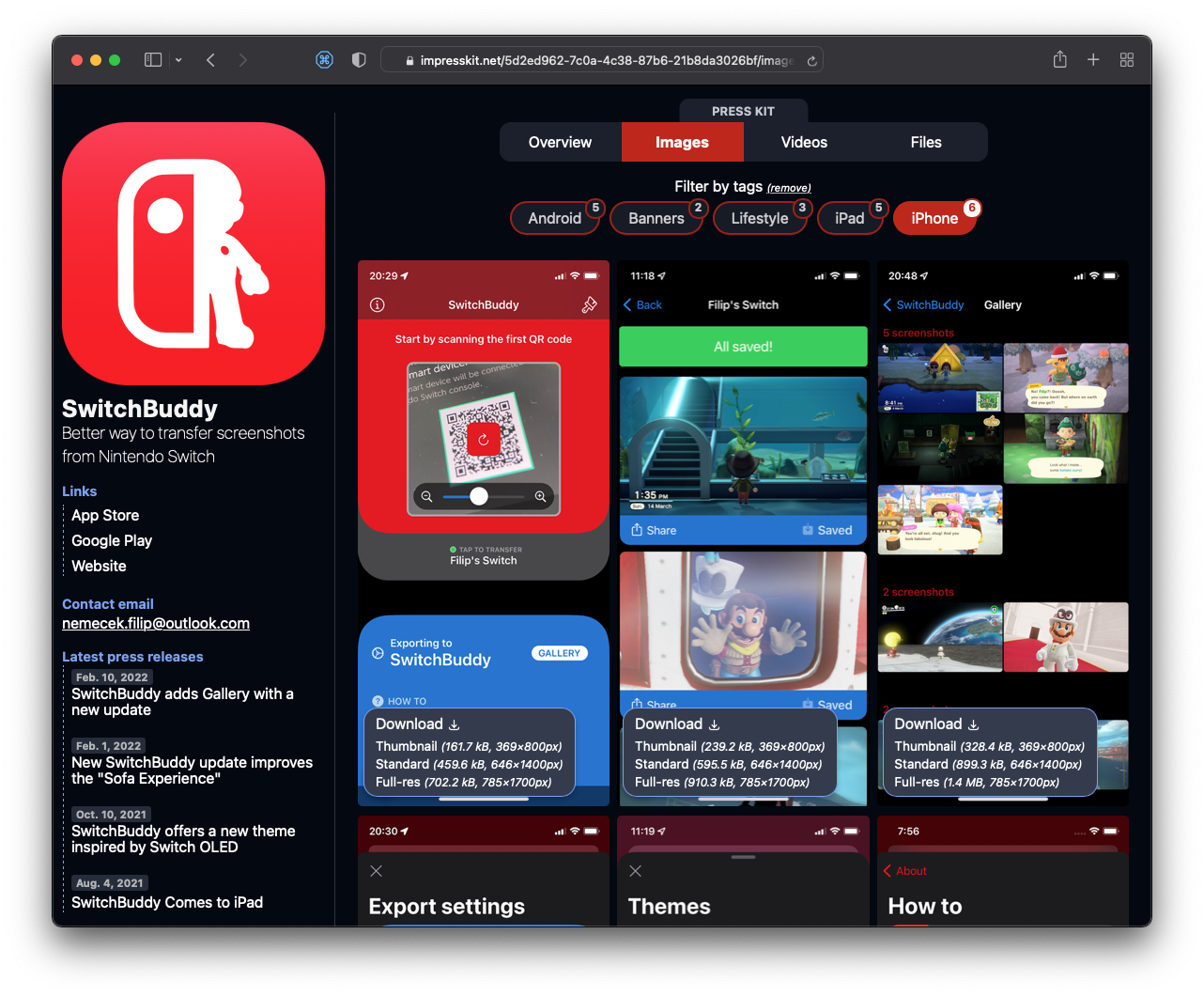
Task: Filter images by the Android tag
Action: [x=555, y=218]
